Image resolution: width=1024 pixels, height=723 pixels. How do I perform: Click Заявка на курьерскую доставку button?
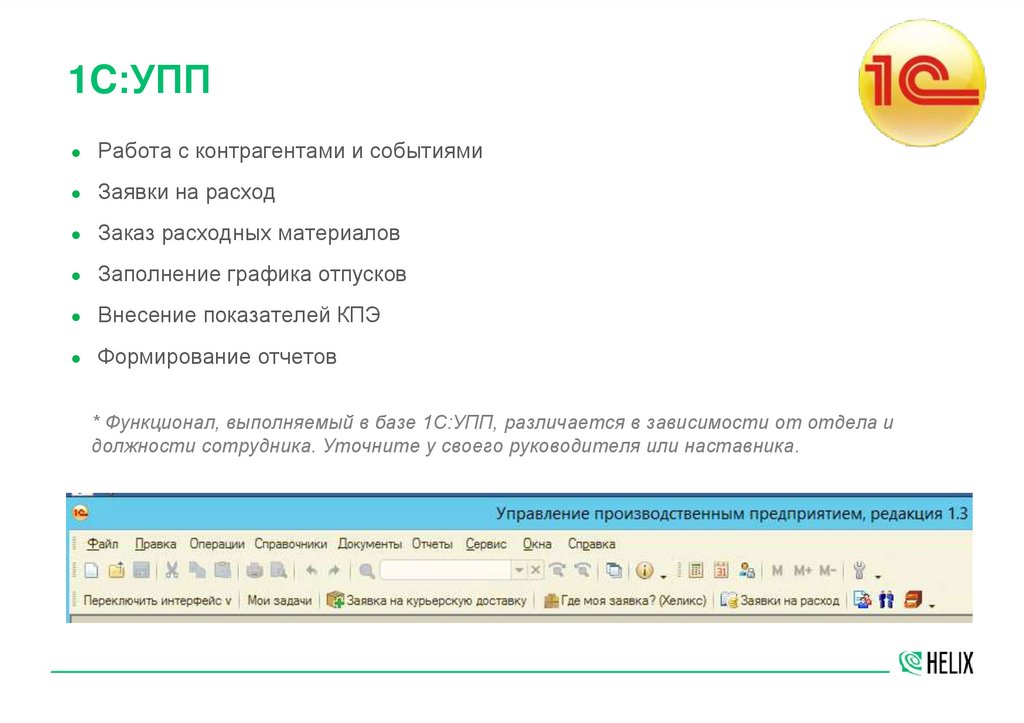click(426, 600)
